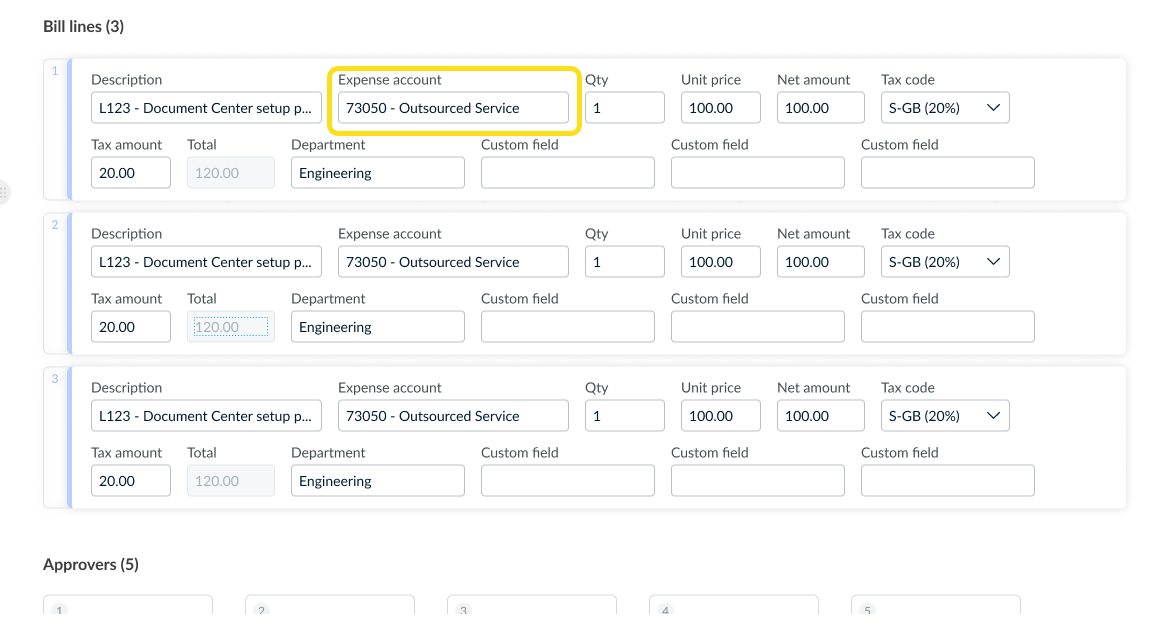
Task: Click Net amount field in line 2
Action: click(821, 262)
